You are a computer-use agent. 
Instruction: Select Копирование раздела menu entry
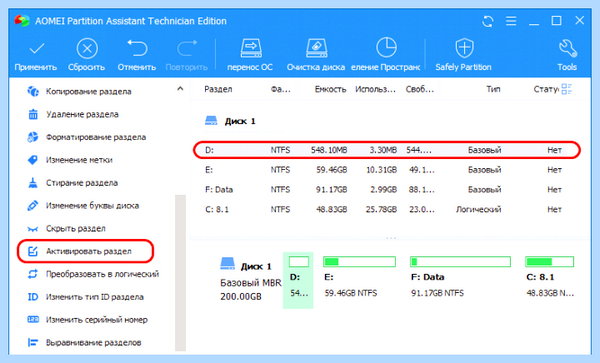(88, 91)
